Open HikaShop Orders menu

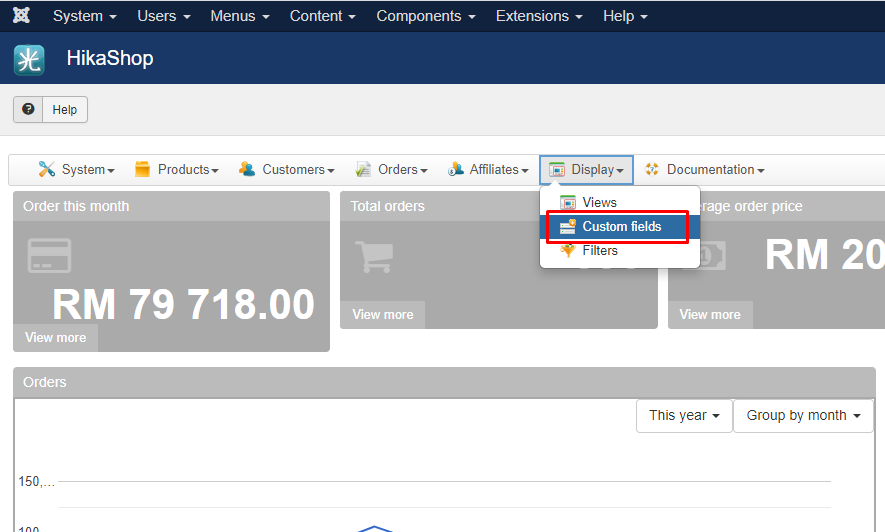(391, 169)
